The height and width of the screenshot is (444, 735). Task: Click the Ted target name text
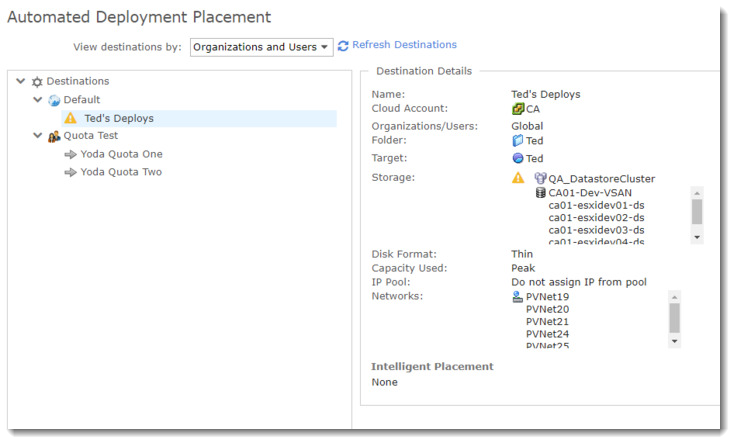point(534,158)
